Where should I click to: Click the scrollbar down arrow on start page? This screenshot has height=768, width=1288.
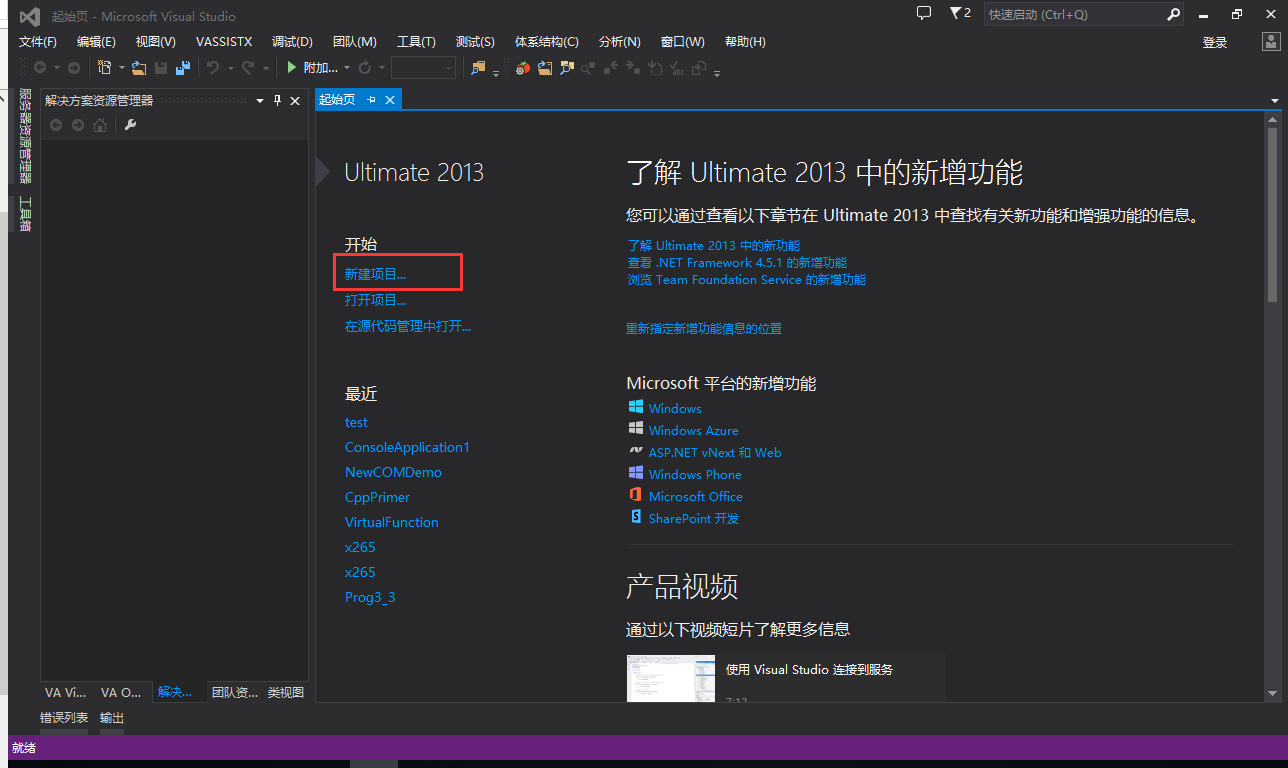pos(1273,692)
